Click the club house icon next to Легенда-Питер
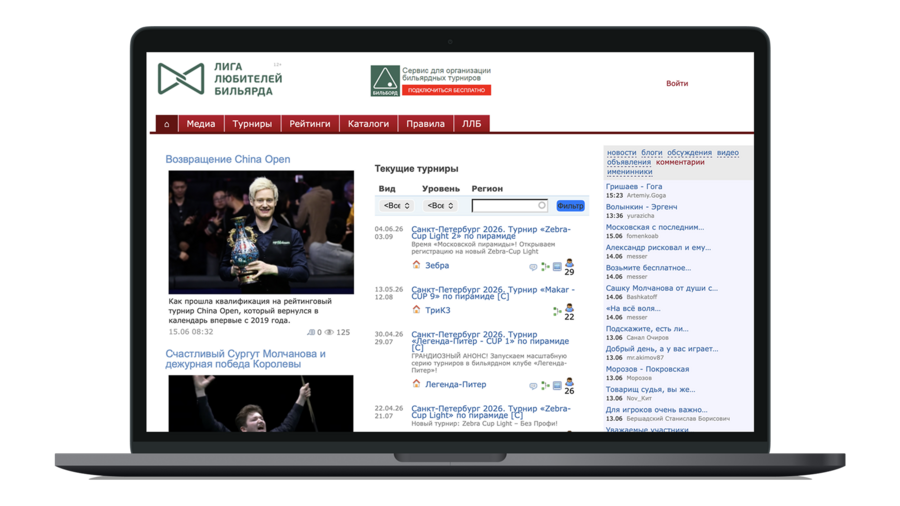The height and width of the screenshot is (506, 900). point(417,384)
